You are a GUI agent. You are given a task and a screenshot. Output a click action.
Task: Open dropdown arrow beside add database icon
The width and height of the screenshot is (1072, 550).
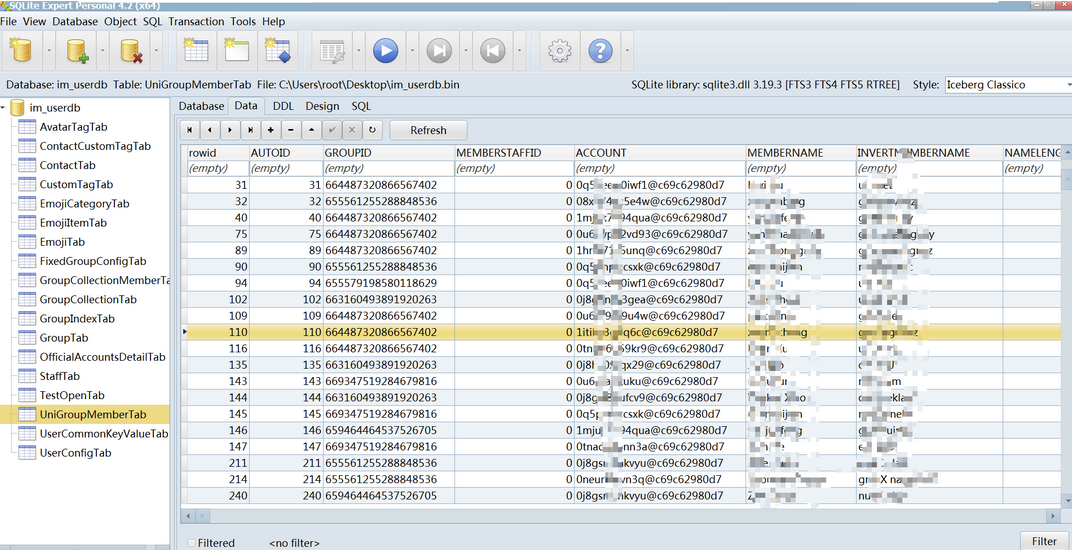click(103, 51)
